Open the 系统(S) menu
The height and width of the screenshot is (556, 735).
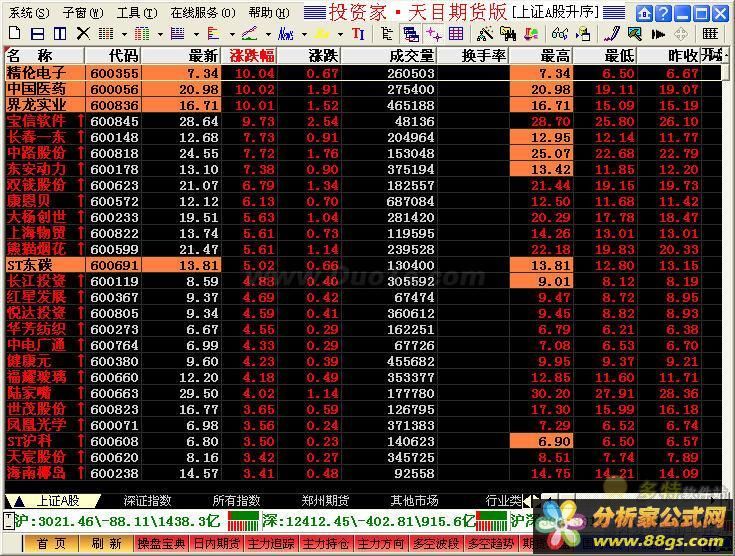pos(28,13)
